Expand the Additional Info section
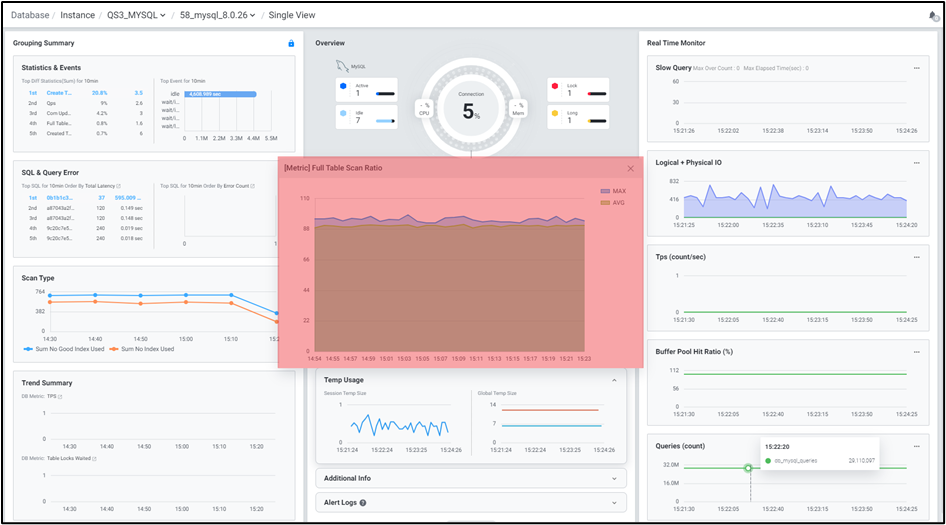Screen dimensions: 946x525 click(471, 478)
